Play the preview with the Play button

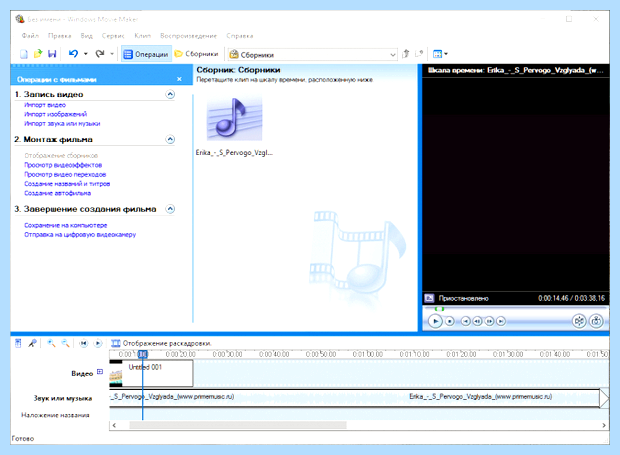(435, 321)
